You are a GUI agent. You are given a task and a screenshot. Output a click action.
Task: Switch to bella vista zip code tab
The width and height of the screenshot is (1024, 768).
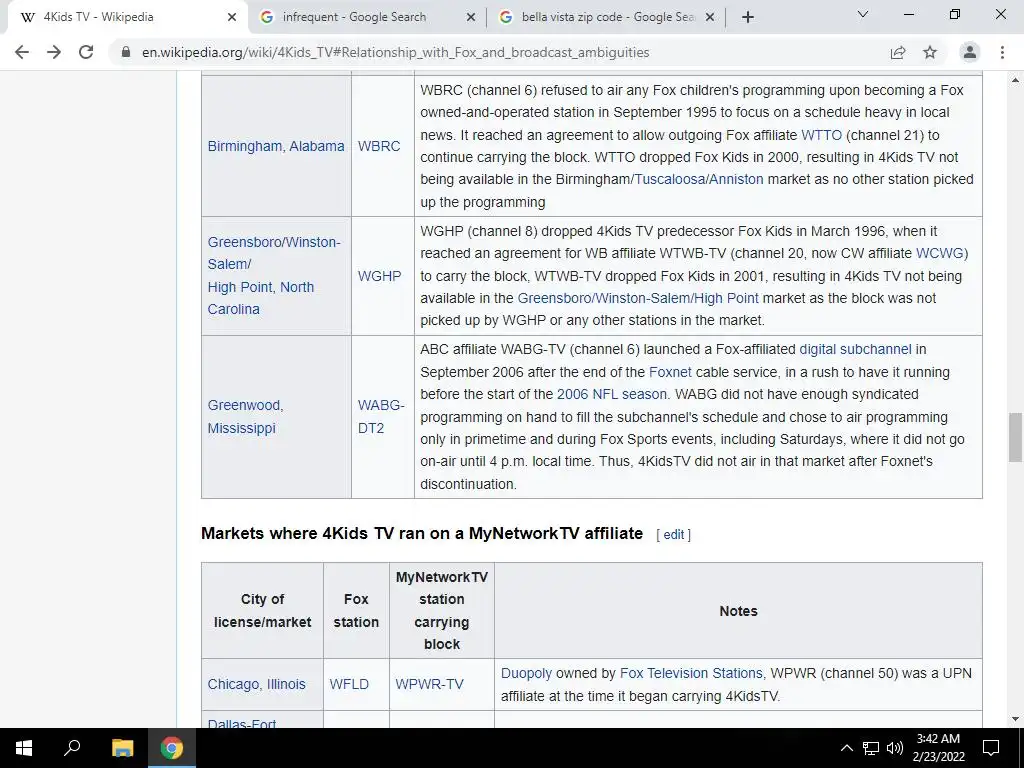tap(605, 17)
